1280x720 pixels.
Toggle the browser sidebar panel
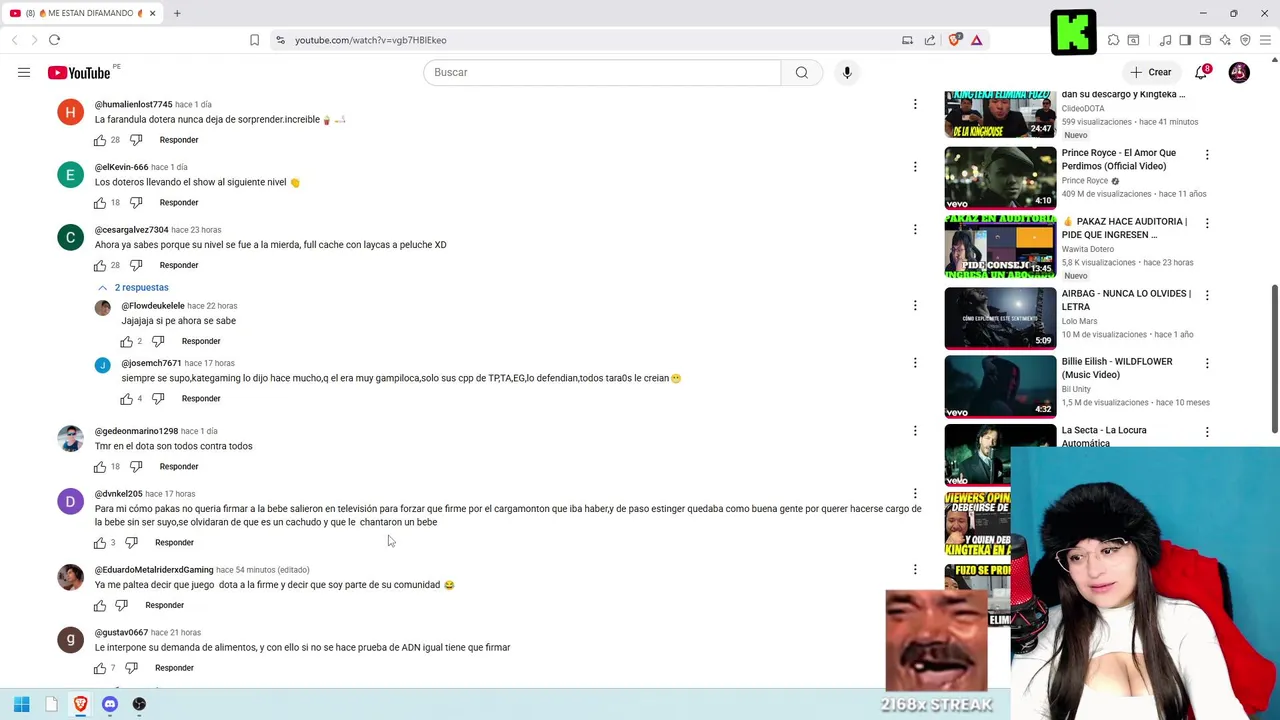coord(1185,40)
